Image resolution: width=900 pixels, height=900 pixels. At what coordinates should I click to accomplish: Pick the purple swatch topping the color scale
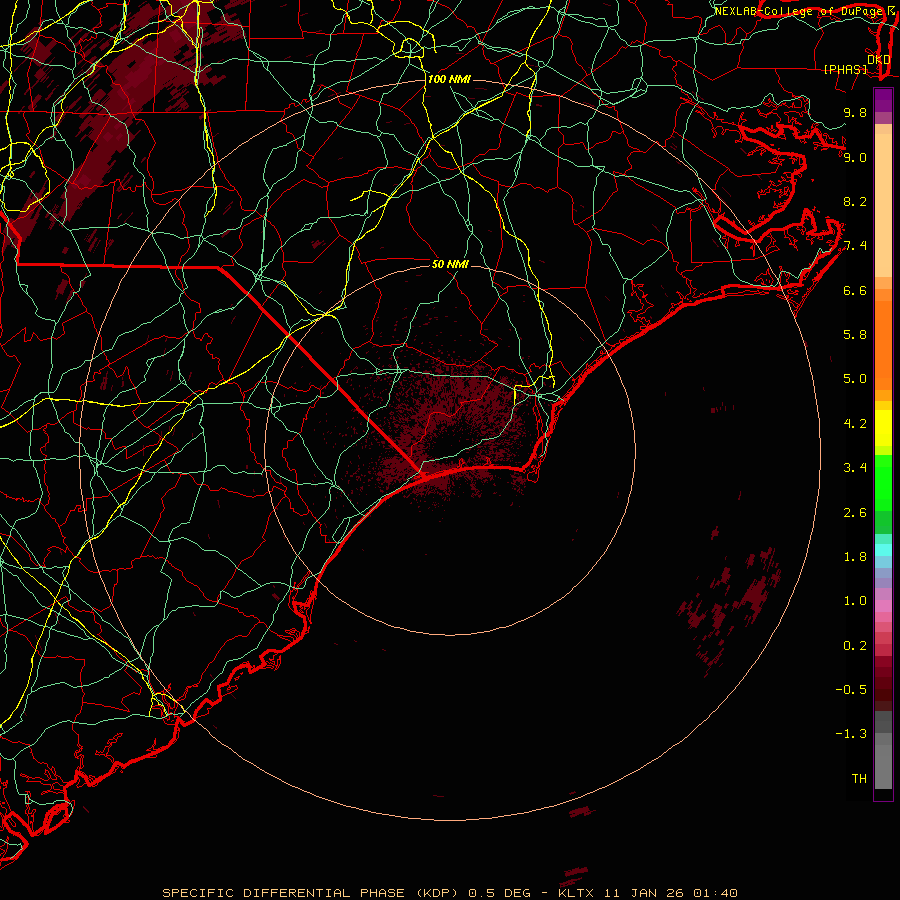[883, 100]
